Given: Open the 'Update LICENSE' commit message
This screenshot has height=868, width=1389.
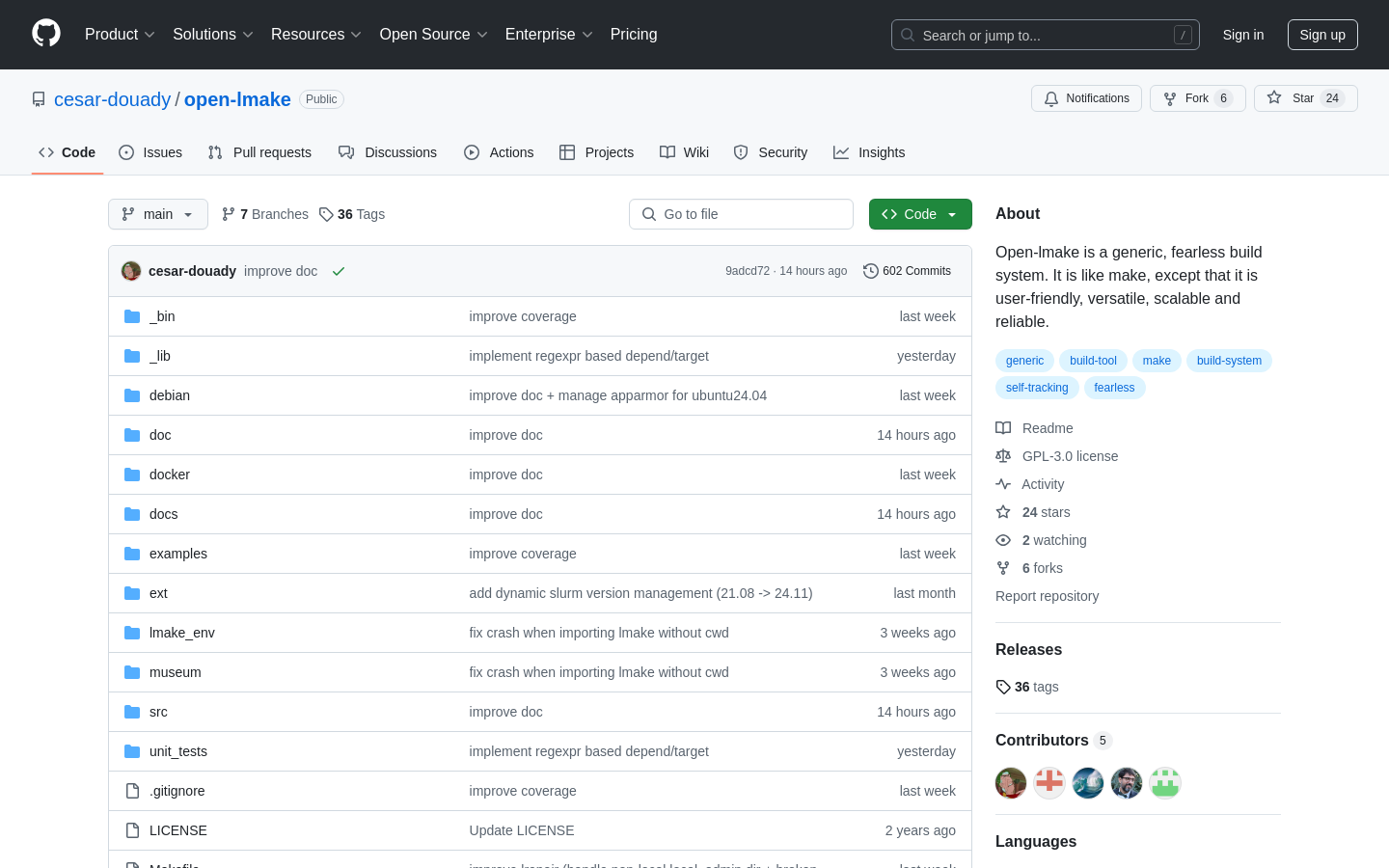Looking at the screenshot, I should click(522, 830).
